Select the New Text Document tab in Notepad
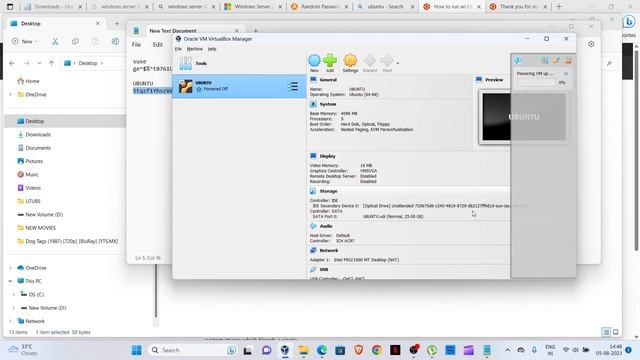Screen dimensions: 640x360 186,31
